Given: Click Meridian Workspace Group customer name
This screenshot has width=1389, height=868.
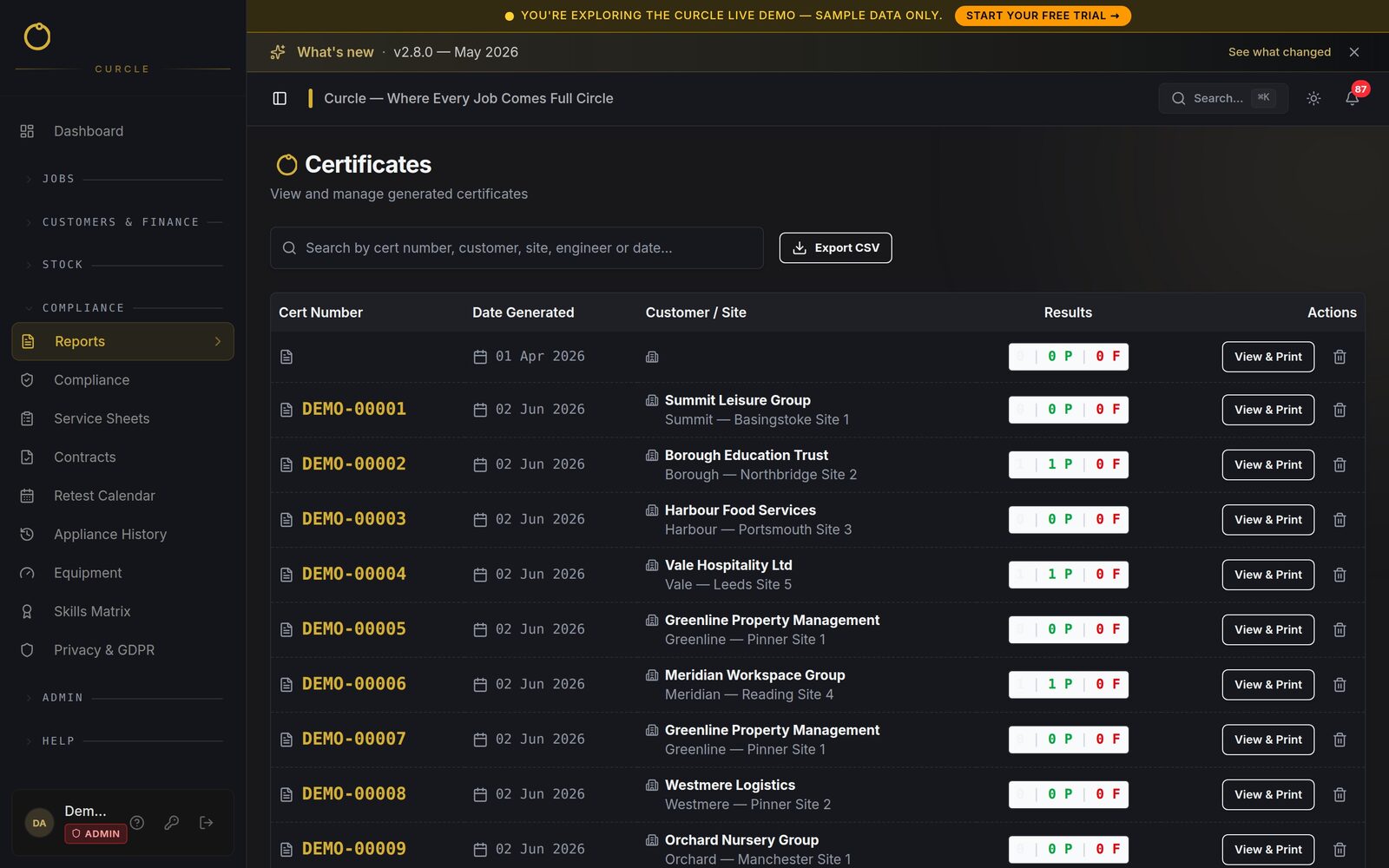Looking at the screenshot, I should coord(755,675).
